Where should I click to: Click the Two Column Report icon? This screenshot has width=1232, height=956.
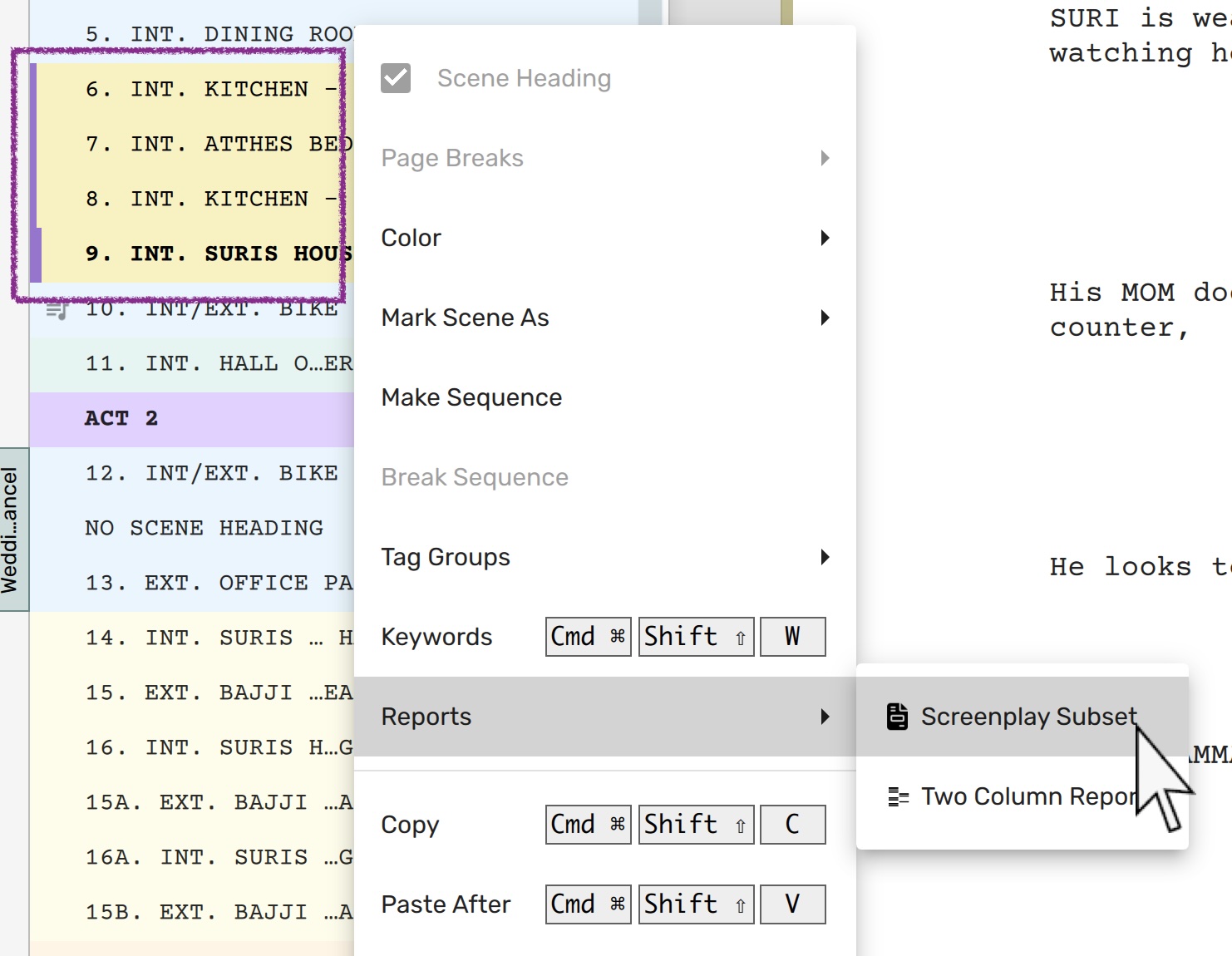click(898, 796)
